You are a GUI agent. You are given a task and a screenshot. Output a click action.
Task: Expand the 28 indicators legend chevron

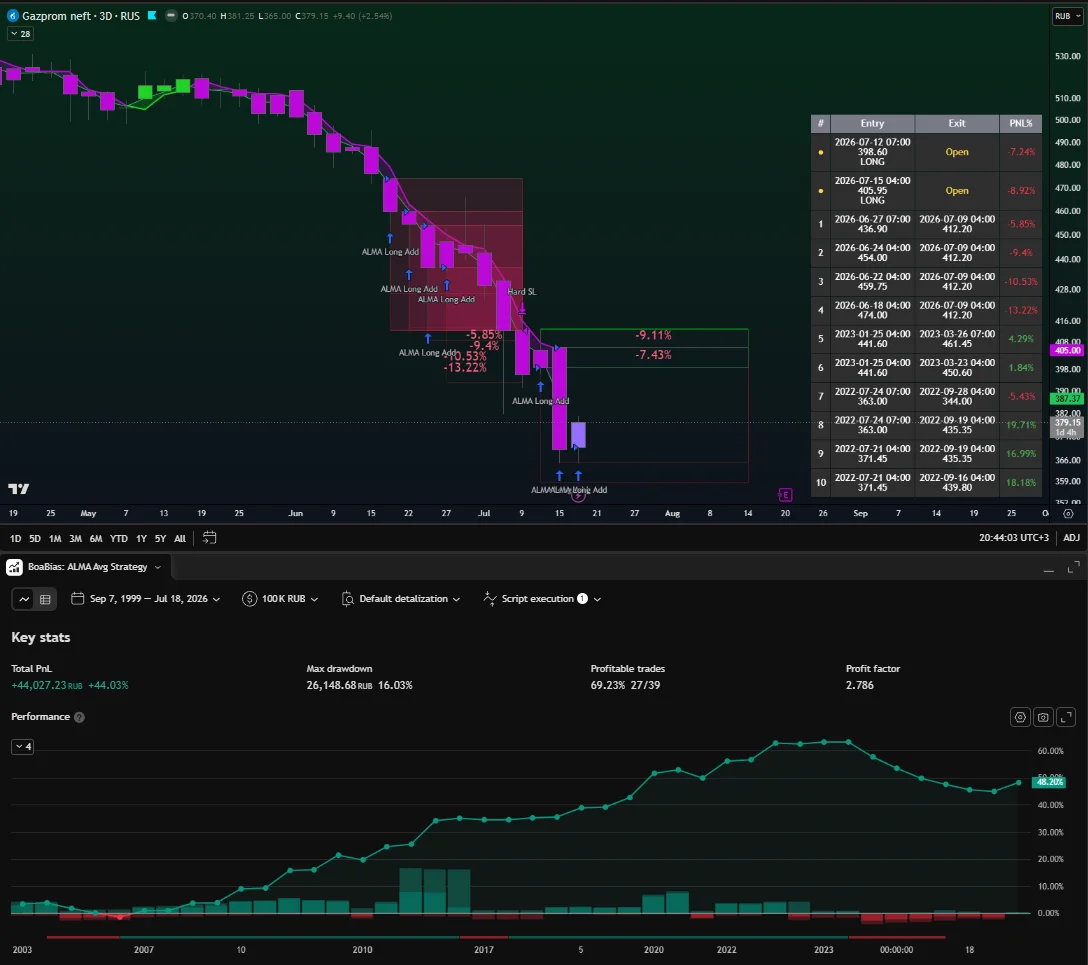pyautogui.click(x=20, y=33)
